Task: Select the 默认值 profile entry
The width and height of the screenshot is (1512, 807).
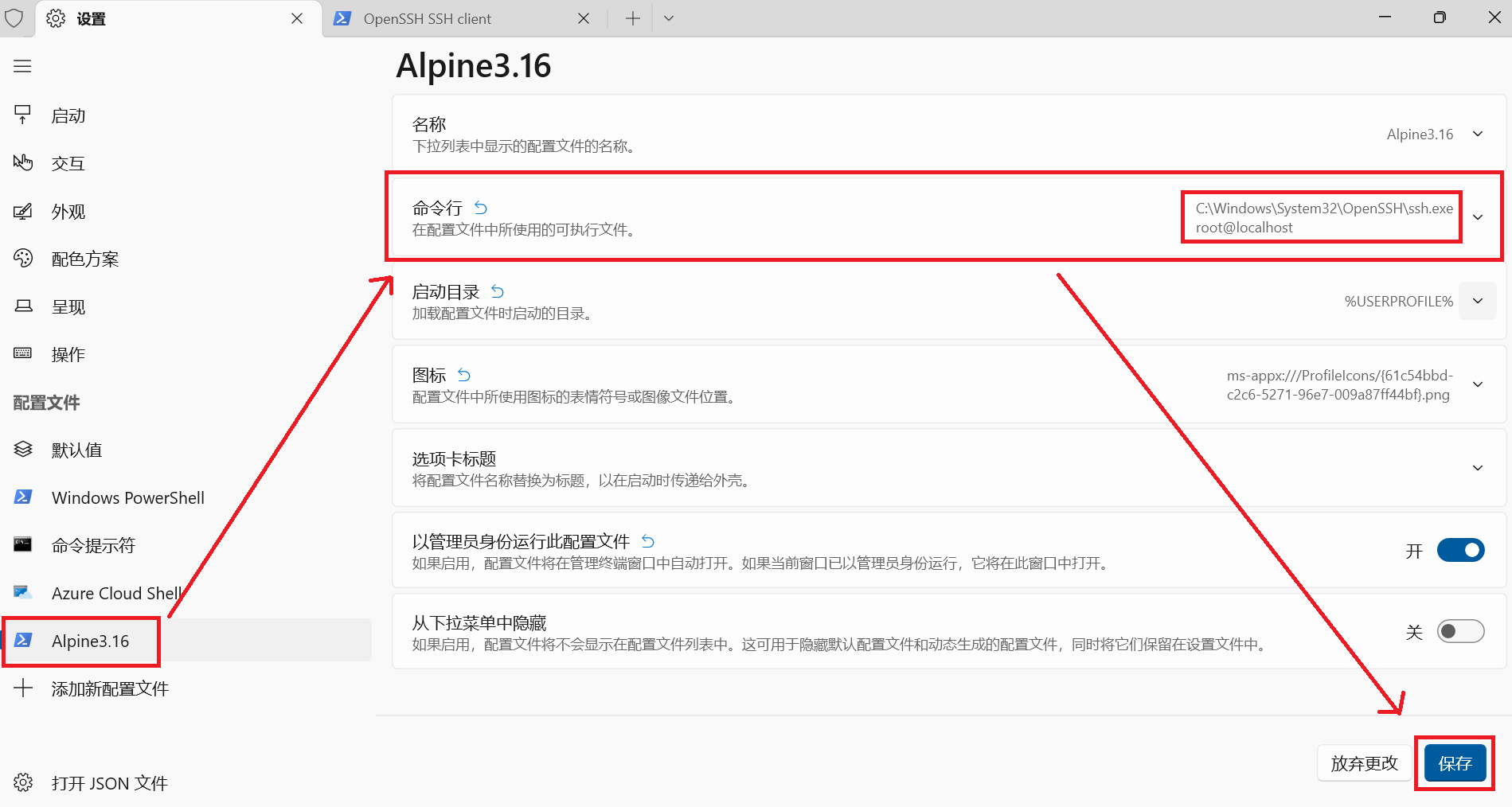Action: tap(186, 450)
